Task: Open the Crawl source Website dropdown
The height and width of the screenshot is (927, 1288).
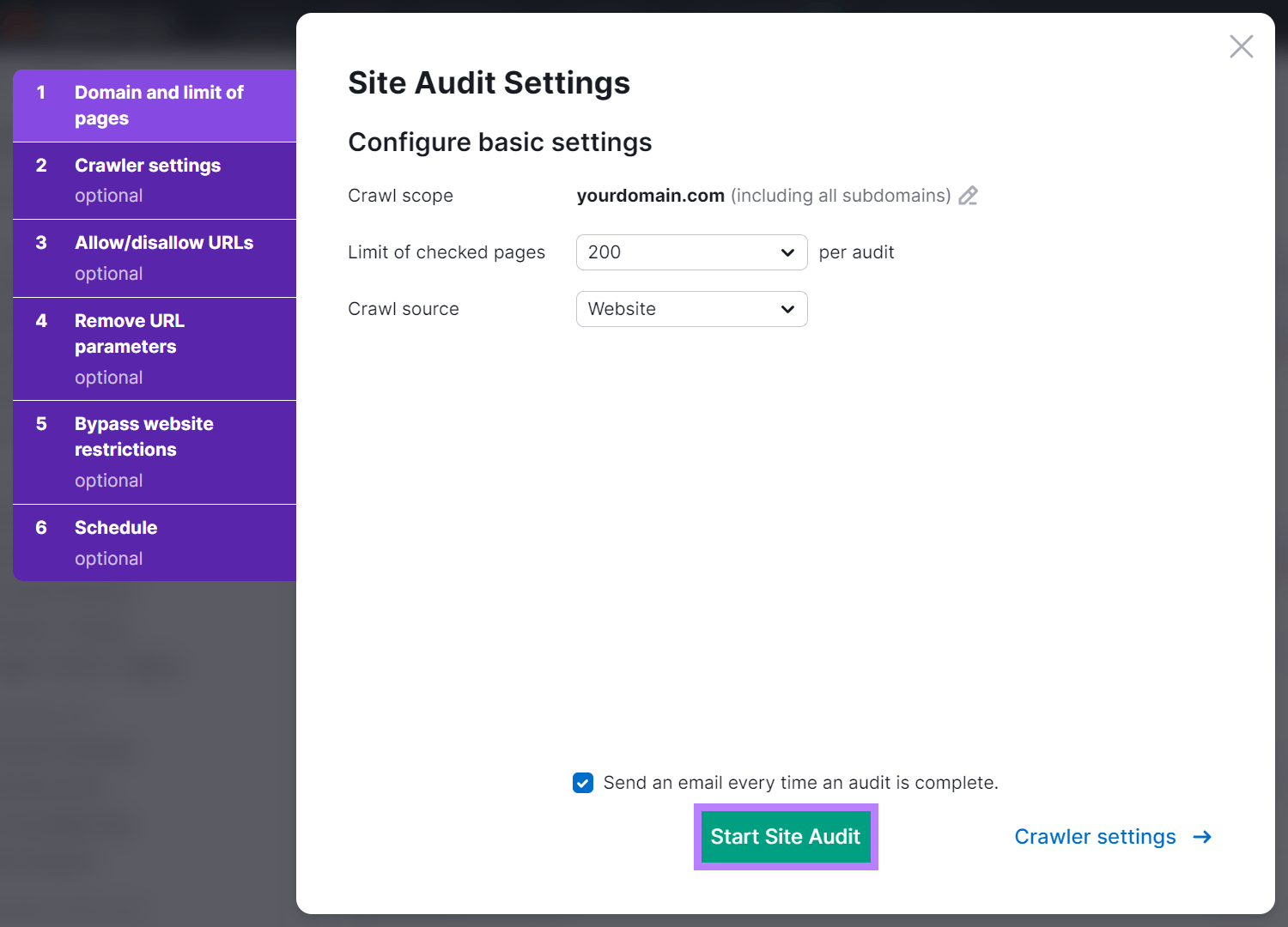Action: point(691,309)
